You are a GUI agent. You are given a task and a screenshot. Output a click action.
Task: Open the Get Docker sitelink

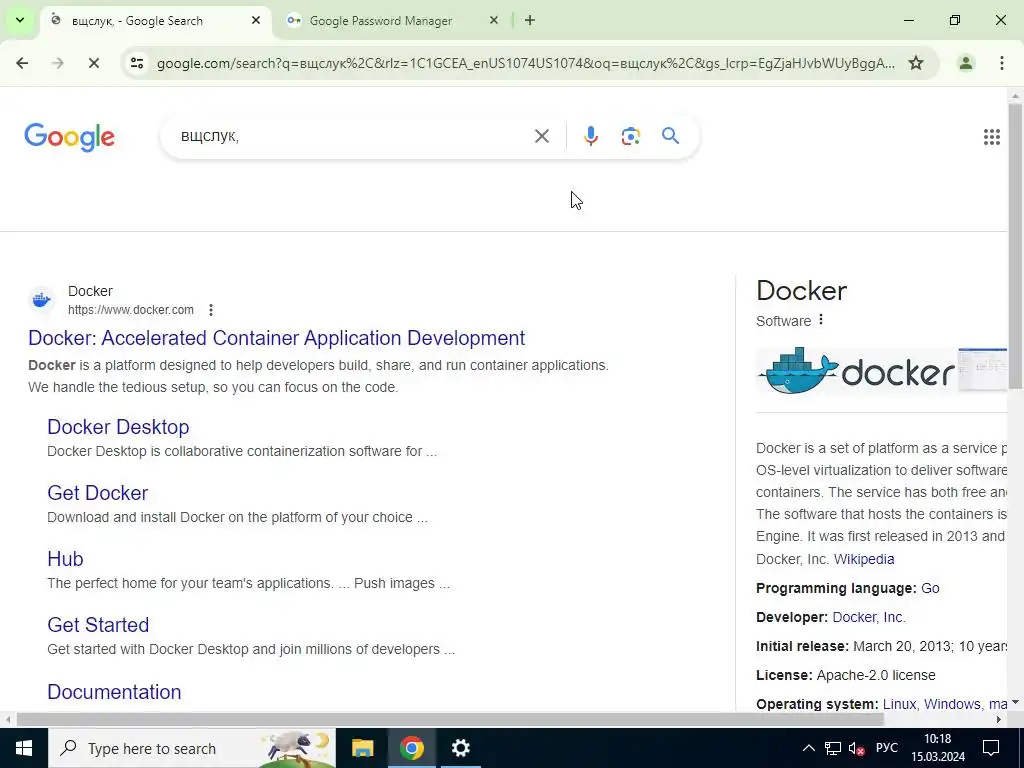pos(97,492)
